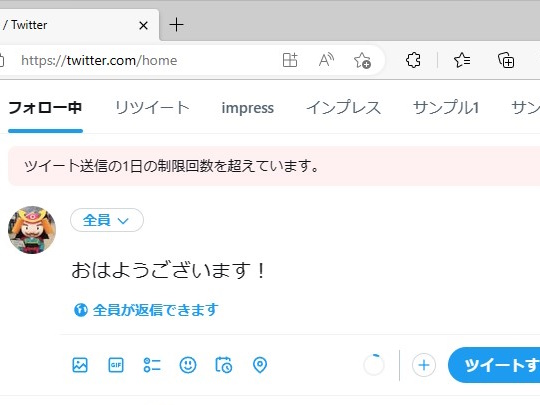Switch to the リツイート tab
Viewport: 540px width, 405px height.
pyautogui.click(x=152, y=108)
